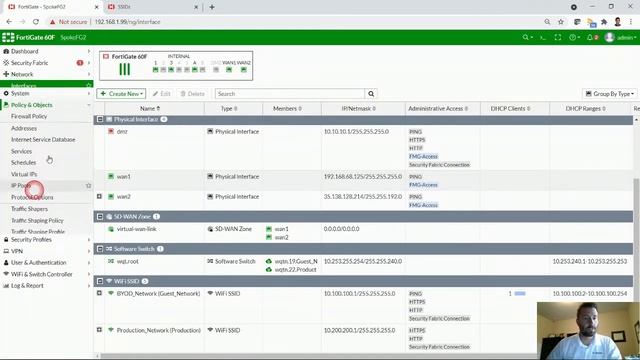Screen dimensions: 640x360
Task: Open Addresses page
Action: (24, 128)
